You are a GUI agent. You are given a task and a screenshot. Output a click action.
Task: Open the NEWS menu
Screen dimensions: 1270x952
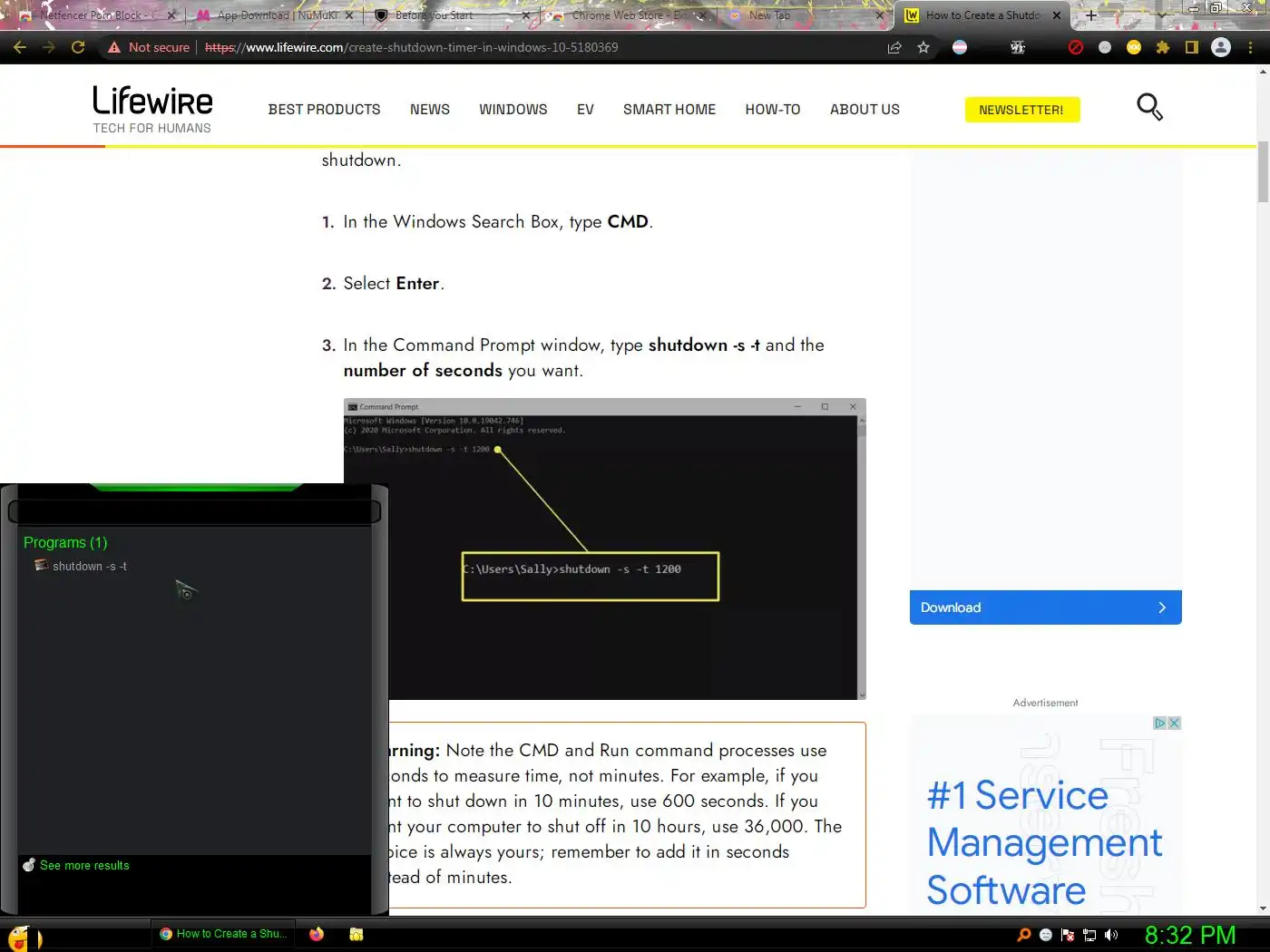(x=429, y=110)
